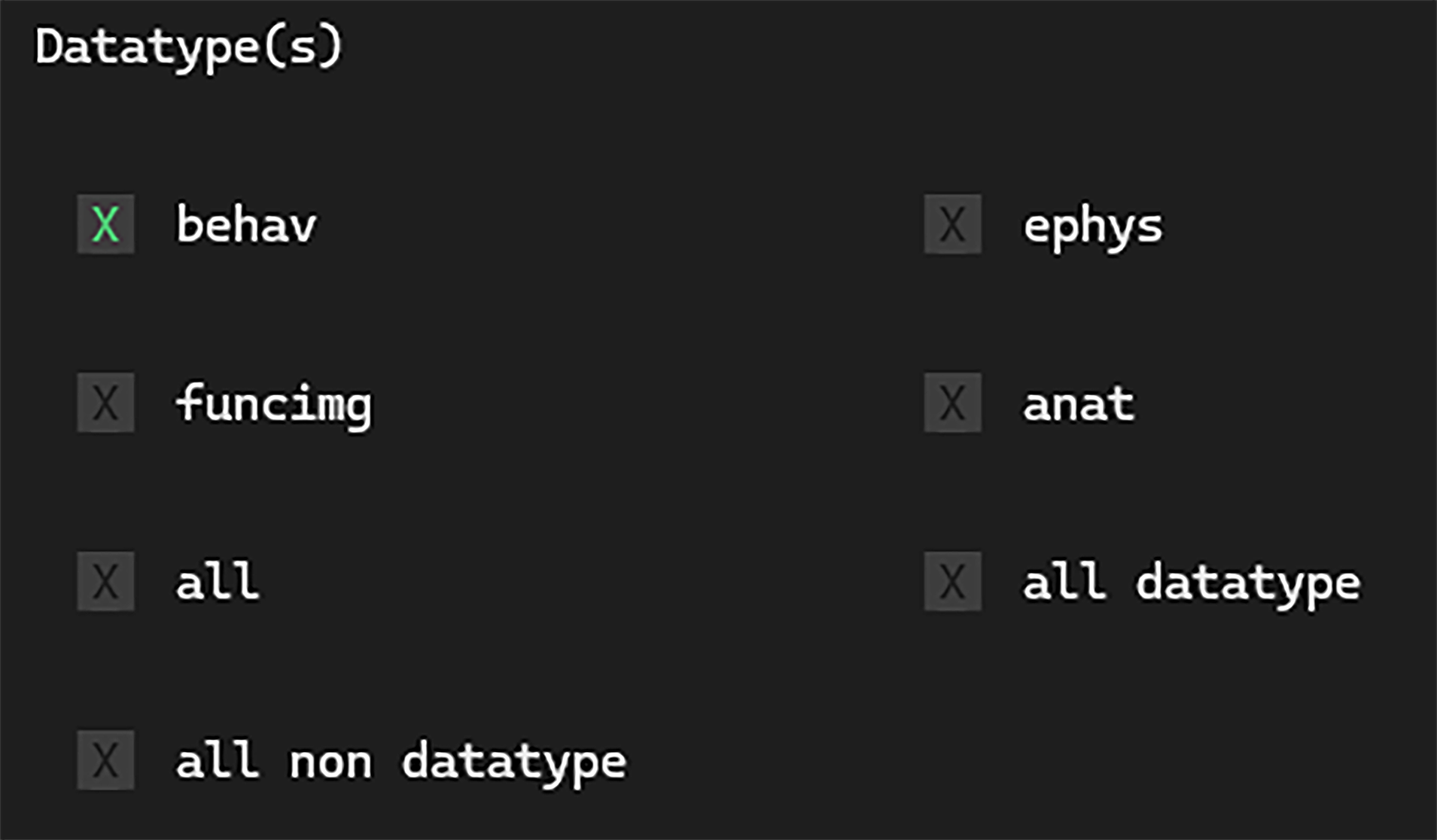Check the anat datatype box
Viewport: 1437px width, 840px height.
(952, 403)
